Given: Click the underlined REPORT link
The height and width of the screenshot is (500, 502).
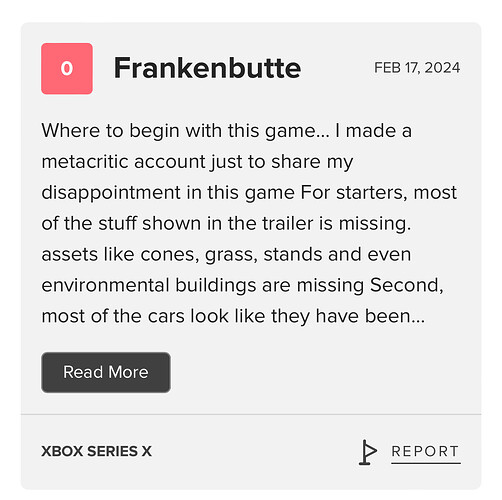Looking at the screenshot, I should [x=426, y=452].
